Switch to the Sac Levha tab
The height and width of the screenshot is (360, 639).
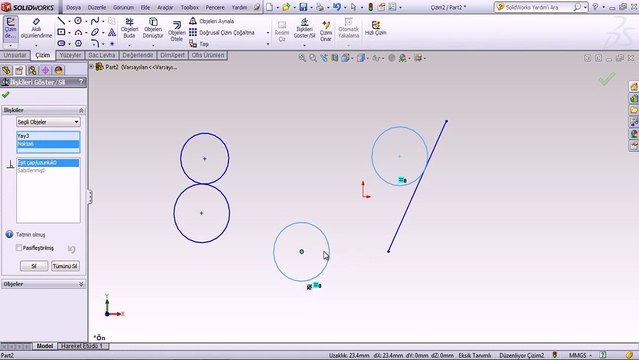(x=102, y=55)
